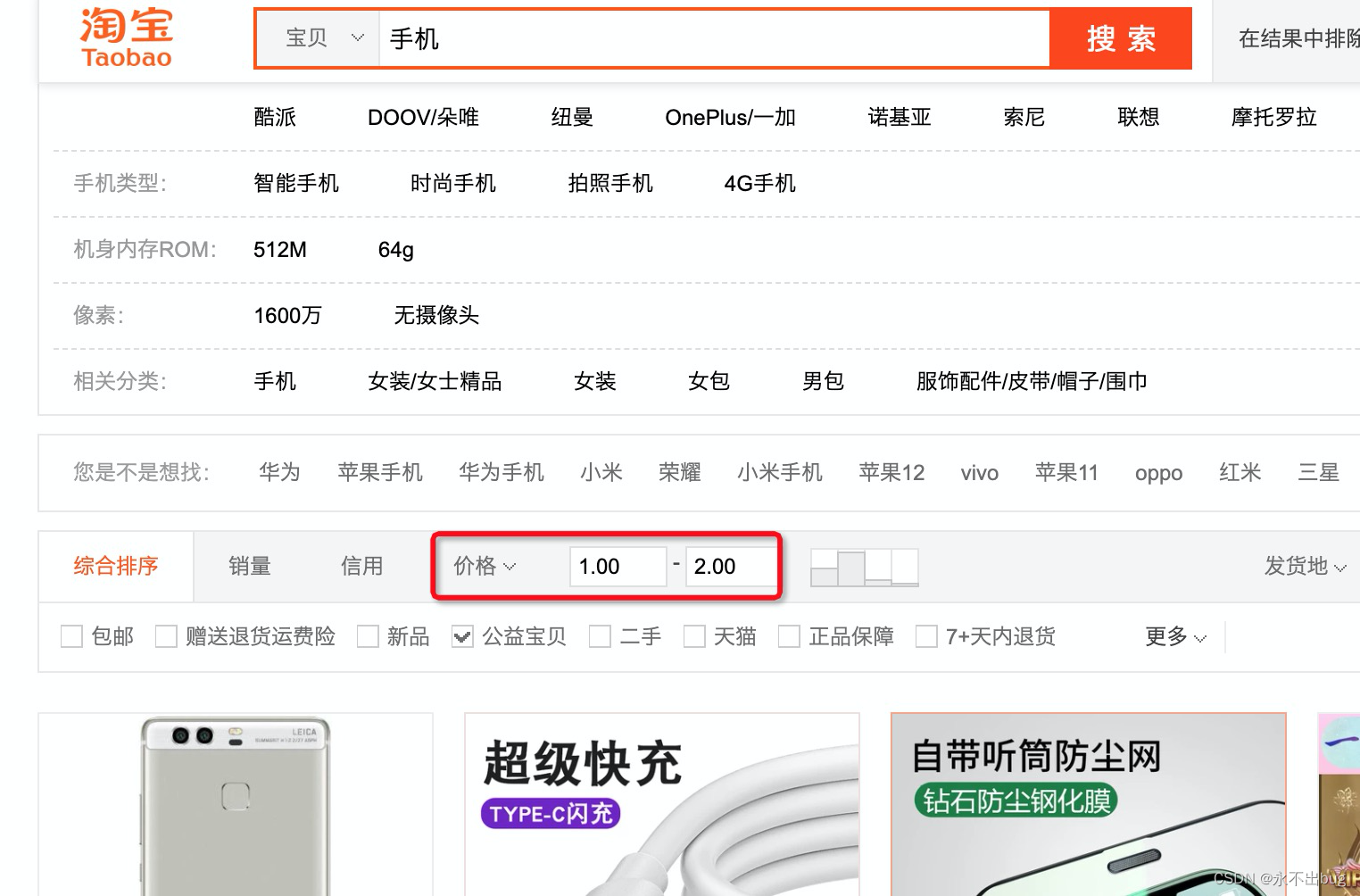Check the 正品保障 checkbox
Viewport: 1360px width, 896px height.
click(789, 636)
